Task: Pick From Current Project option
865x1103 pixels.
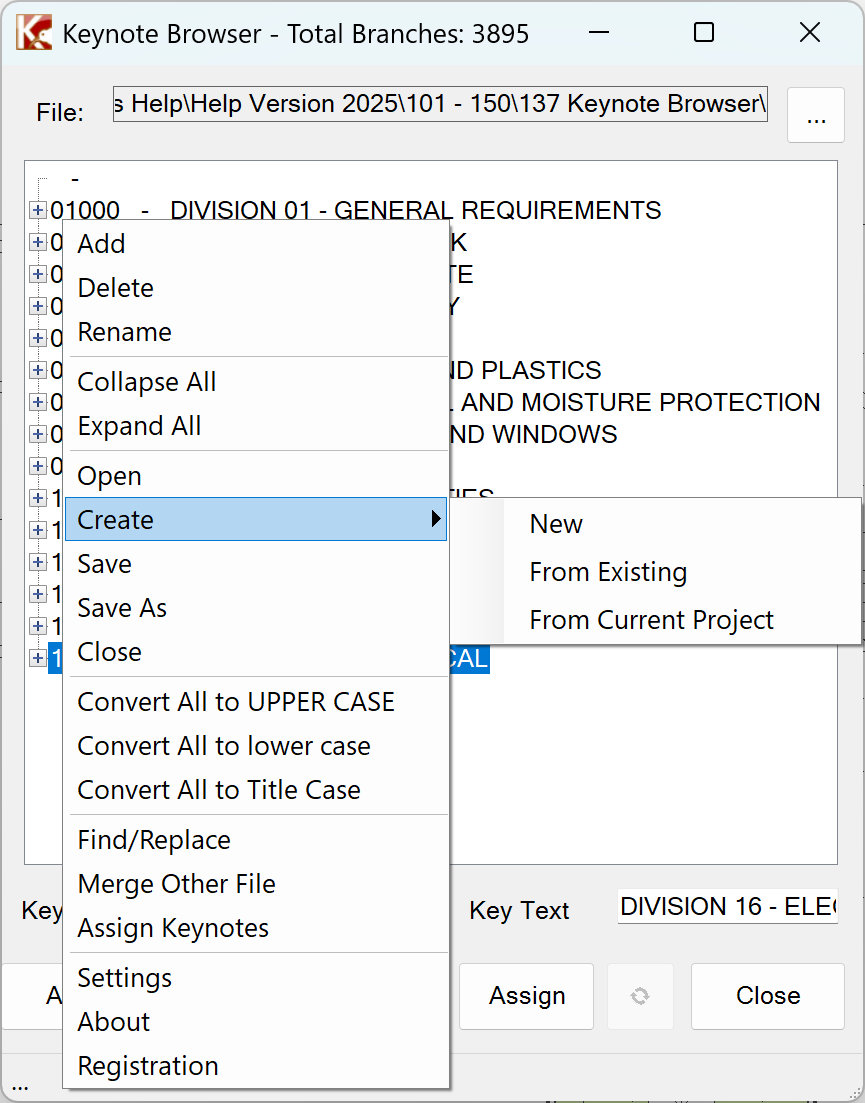Action: (x=651, y=621)
